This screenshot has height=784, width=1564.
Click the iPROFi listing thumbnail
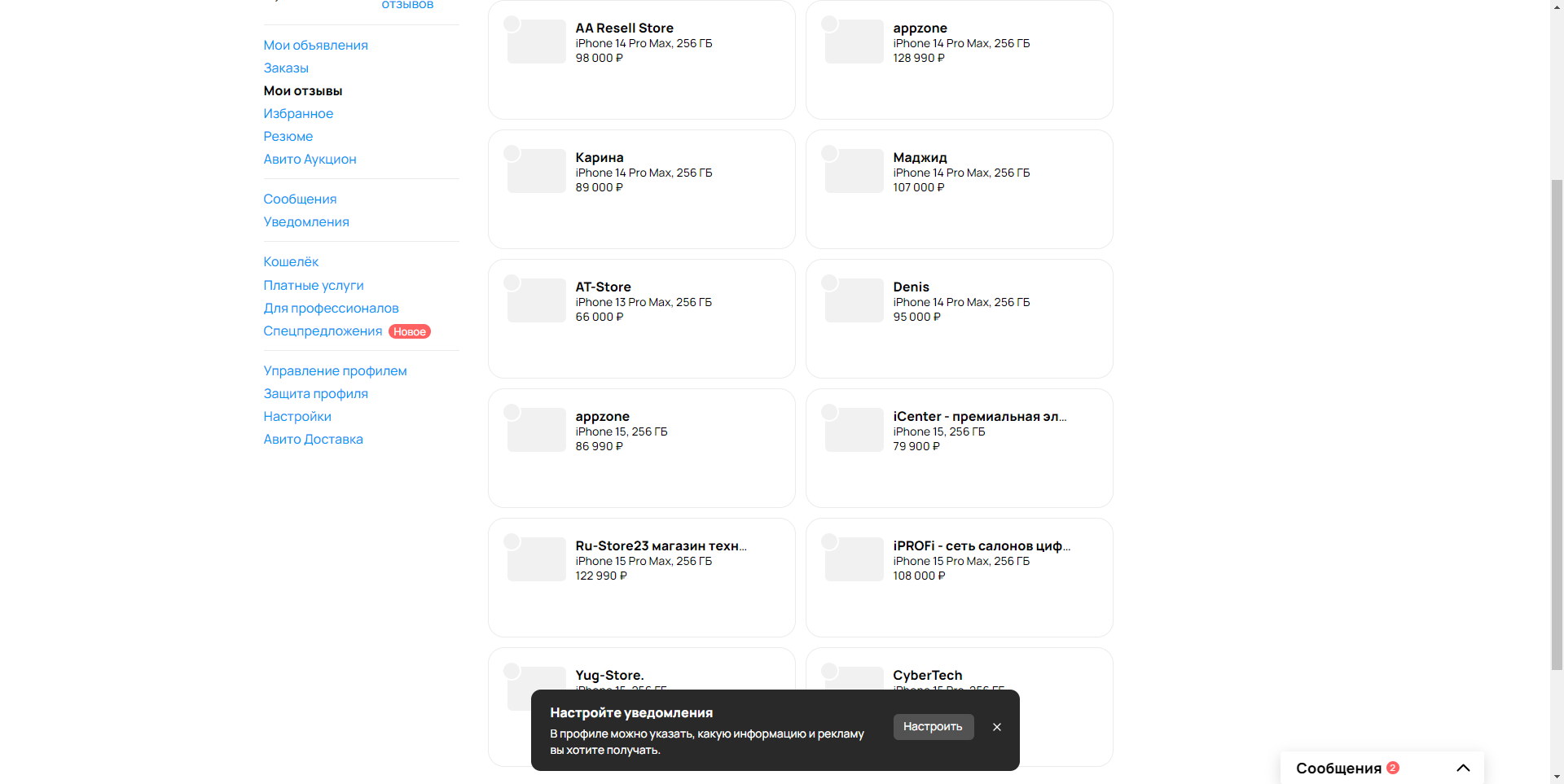pyautogui.click(x=854, y=559)
